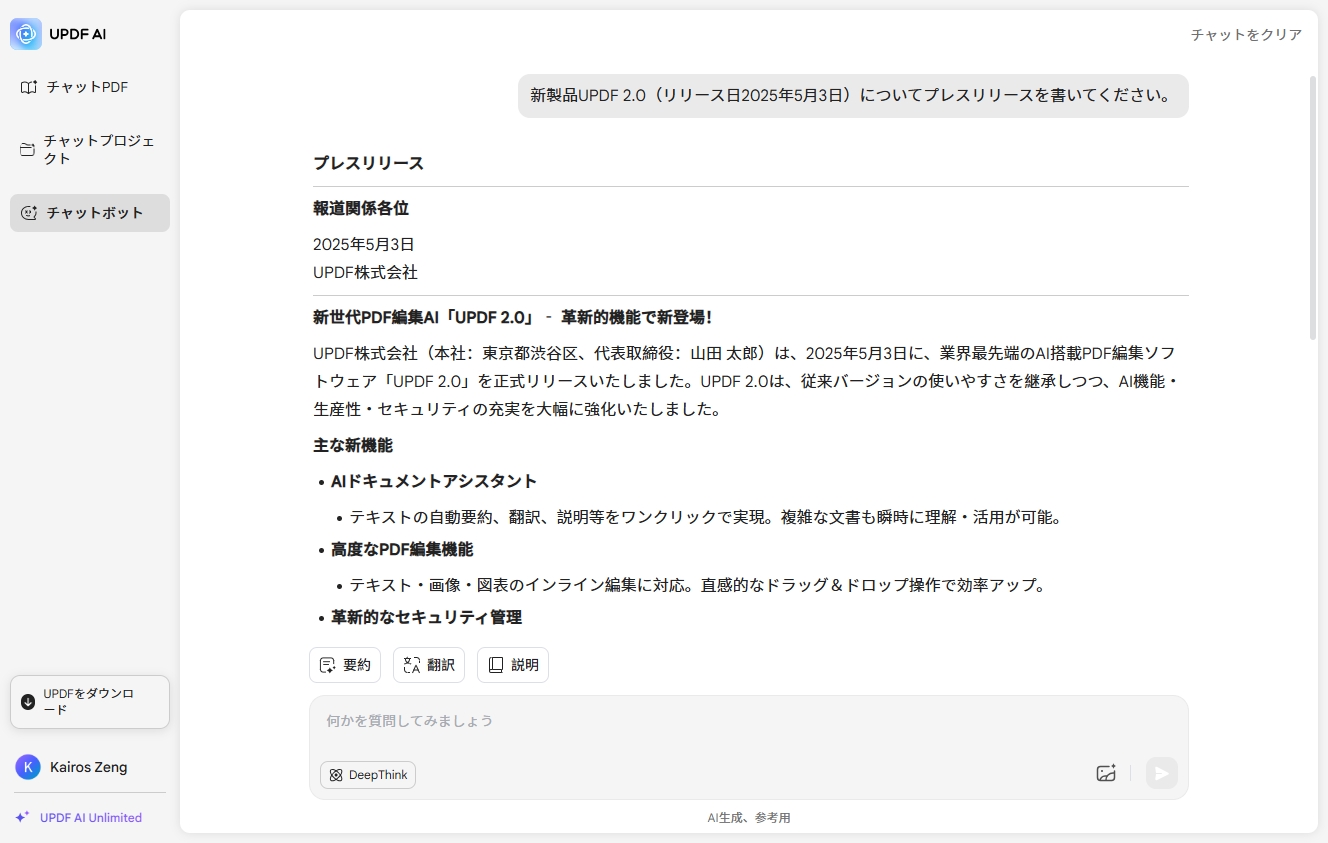
Task: Click the チャットボット robot icon
Action: (x=29, y=213)
